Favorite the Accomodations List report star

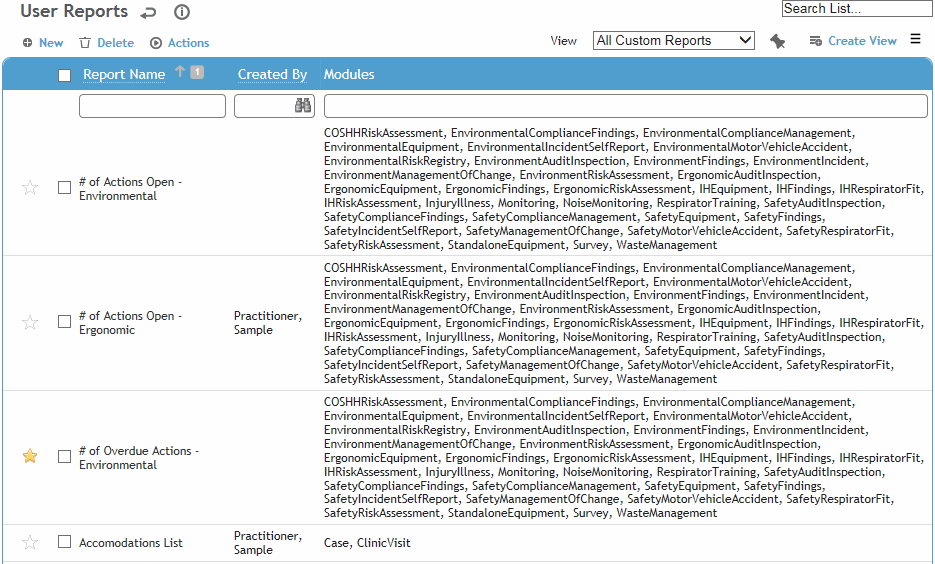(30, 543)
